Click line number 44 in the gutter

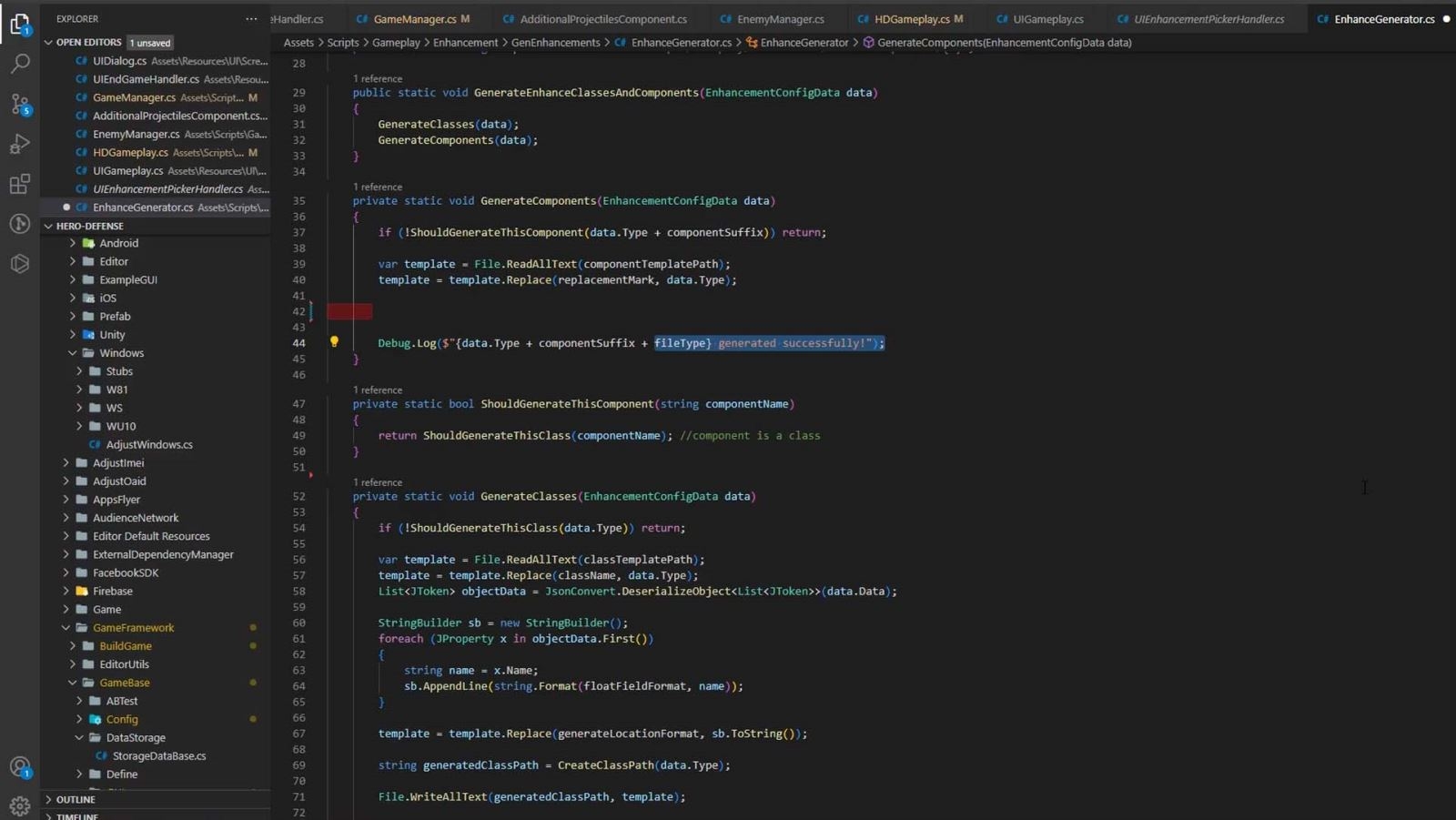point(298,343)
